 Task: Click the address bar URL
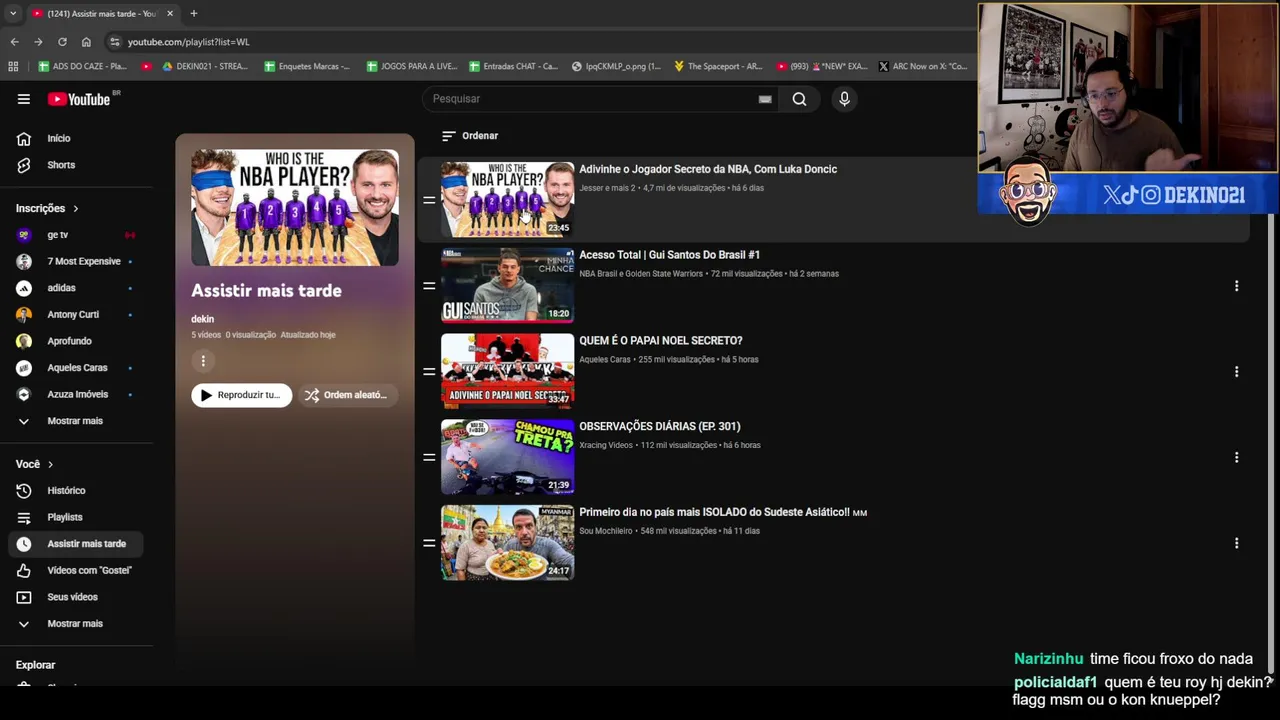pyautogui.click(x=188, y=42)
